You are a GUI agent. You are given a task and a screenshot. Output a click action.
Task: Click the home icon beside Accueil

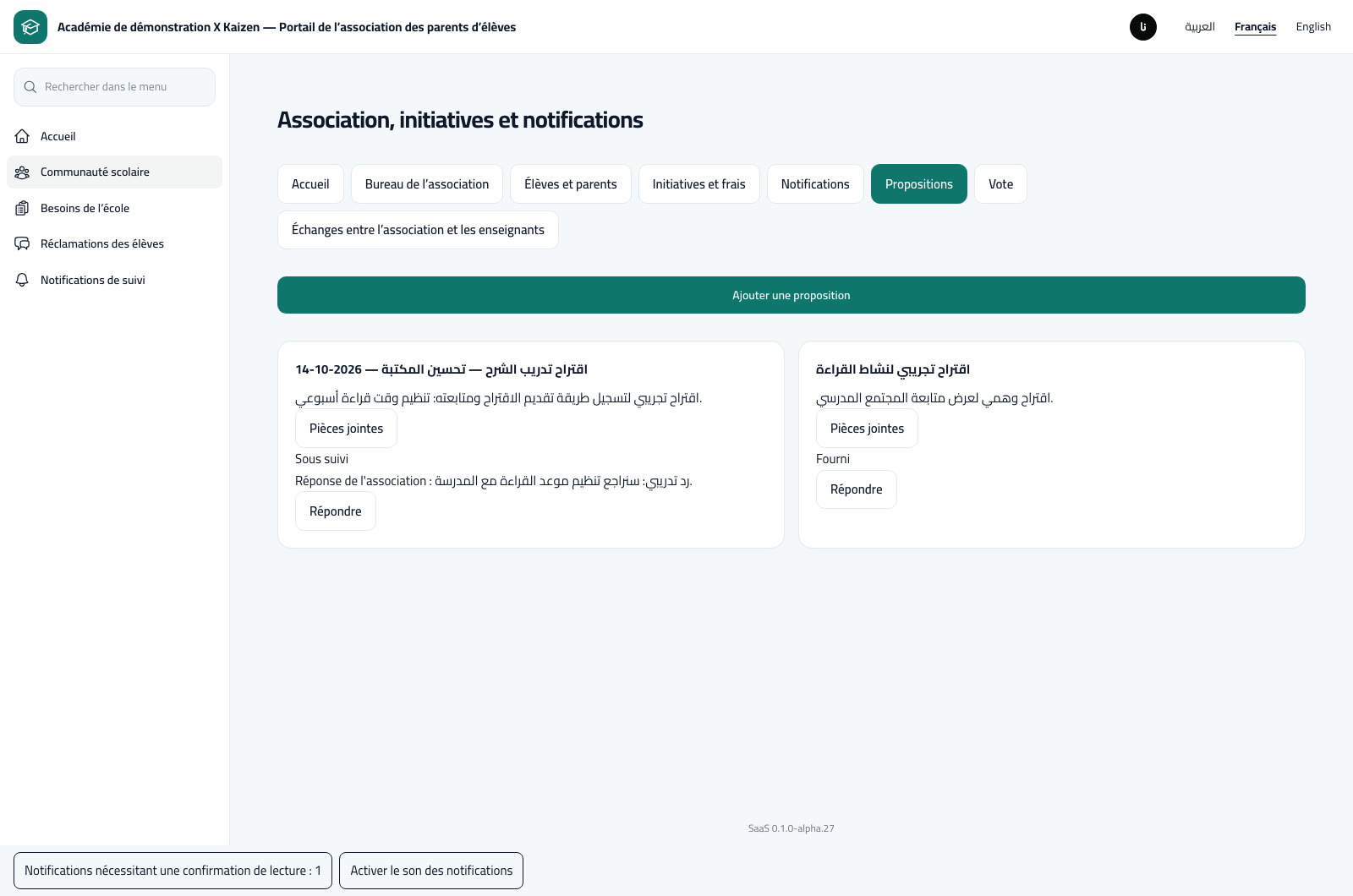pos(23,136)
